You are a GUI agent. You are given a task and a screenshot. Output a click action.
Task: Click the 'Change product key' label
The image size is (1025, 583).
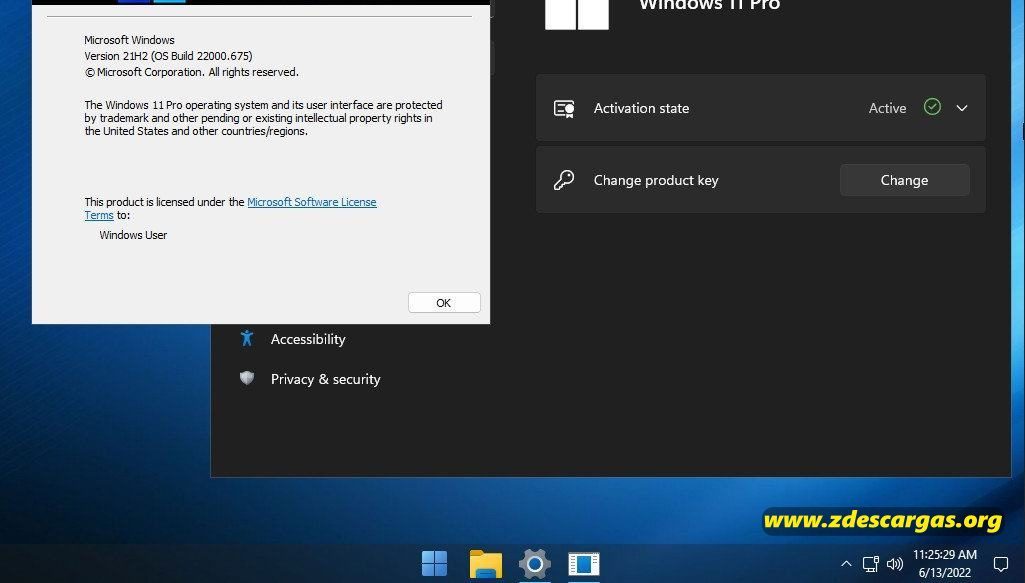[656, 180]
